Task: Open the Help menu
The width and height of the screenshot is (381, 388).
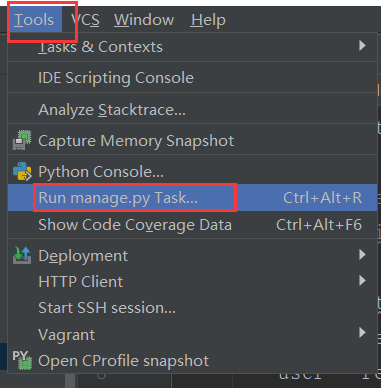Action: pyautogui.click(x=208, y=20)
